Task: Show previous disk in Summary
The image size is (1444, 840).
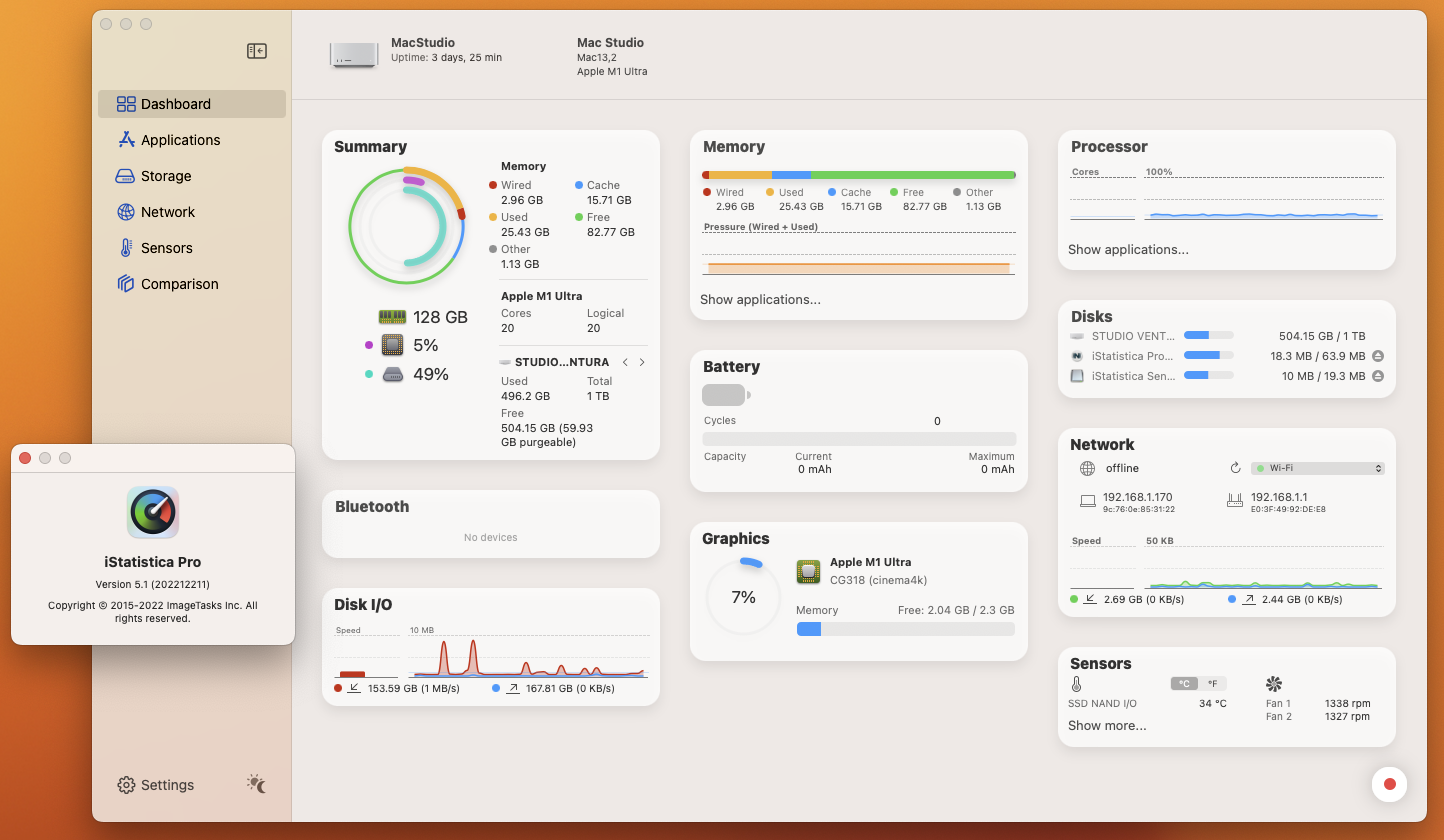Action: tap(625, 362)
